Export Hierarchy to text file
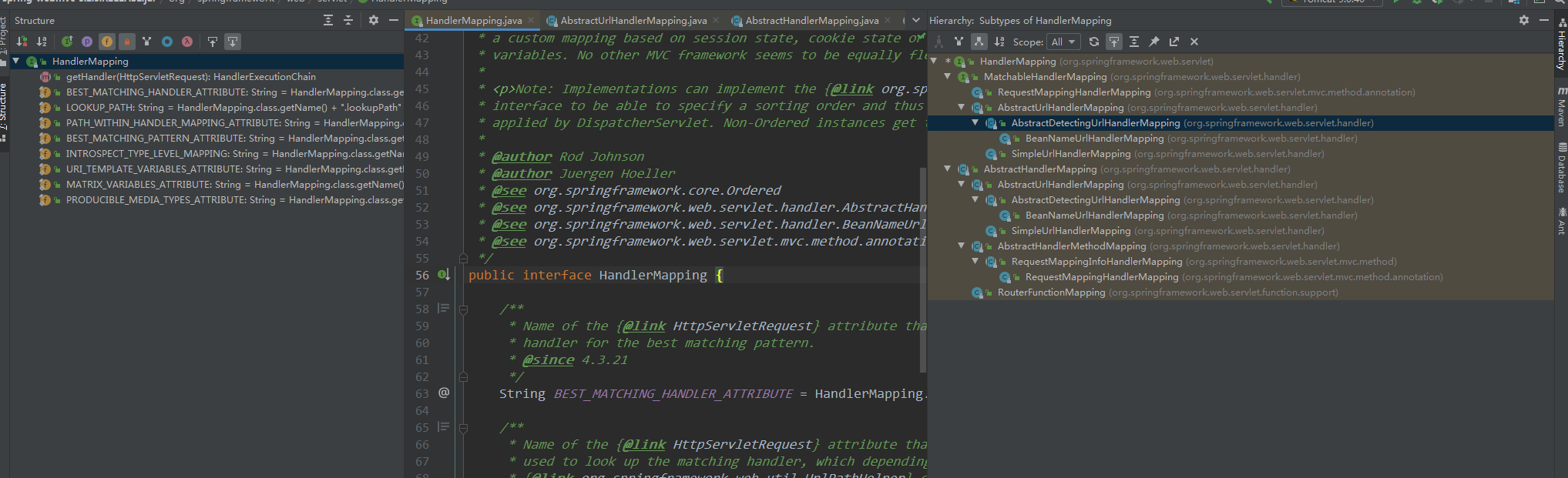1568x478 pixels. [x=1174, y=42]
